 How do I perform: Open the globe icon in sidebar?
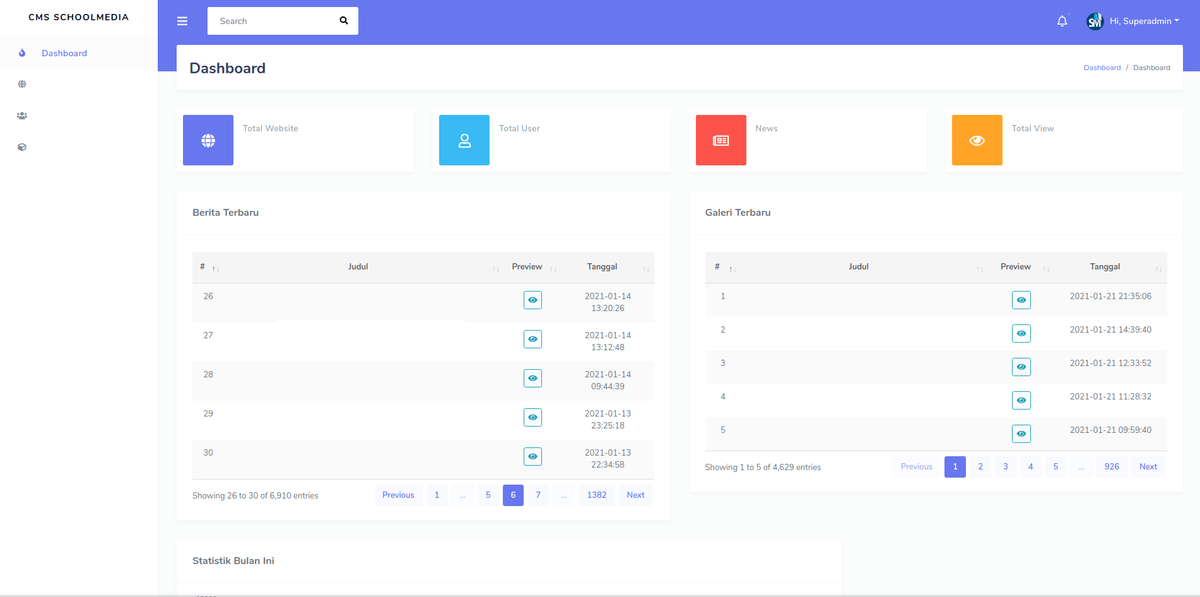click(22, 84)
